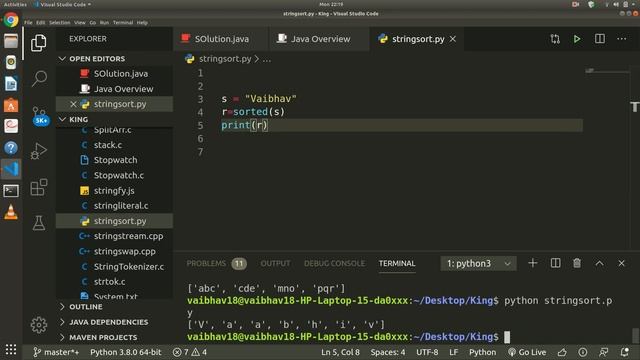The height and width of the screenshot is (360, 640).
Task: Open the Help icon in the dock
Action: pos(11,147)
